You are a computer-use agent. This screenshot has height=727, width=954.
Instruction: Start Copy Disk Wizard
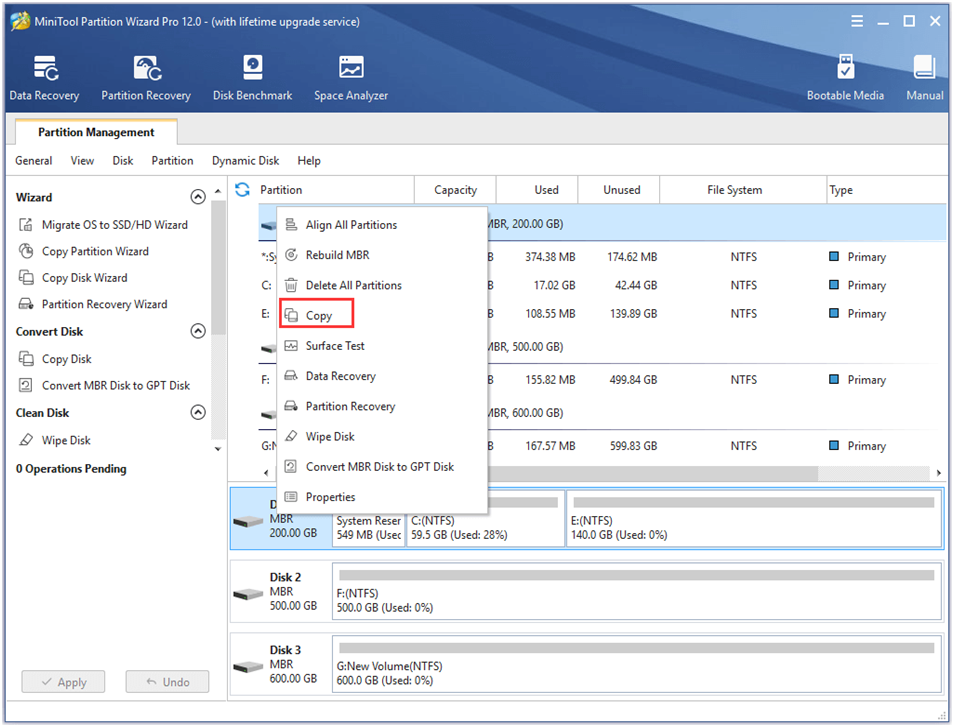point(73,278)
